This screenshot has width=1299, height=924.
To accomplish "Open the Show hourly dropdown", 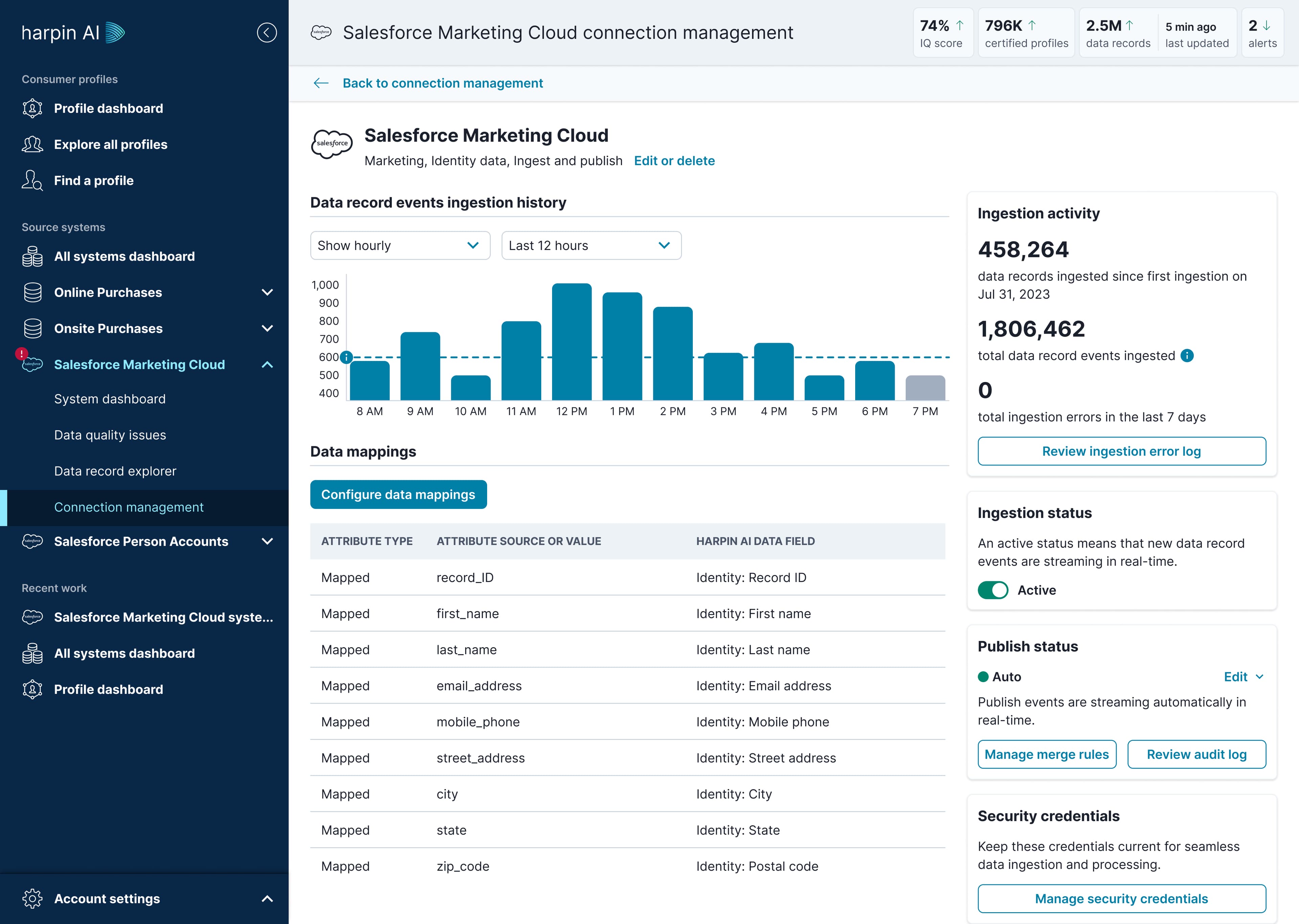I will [x=401, y=245].
